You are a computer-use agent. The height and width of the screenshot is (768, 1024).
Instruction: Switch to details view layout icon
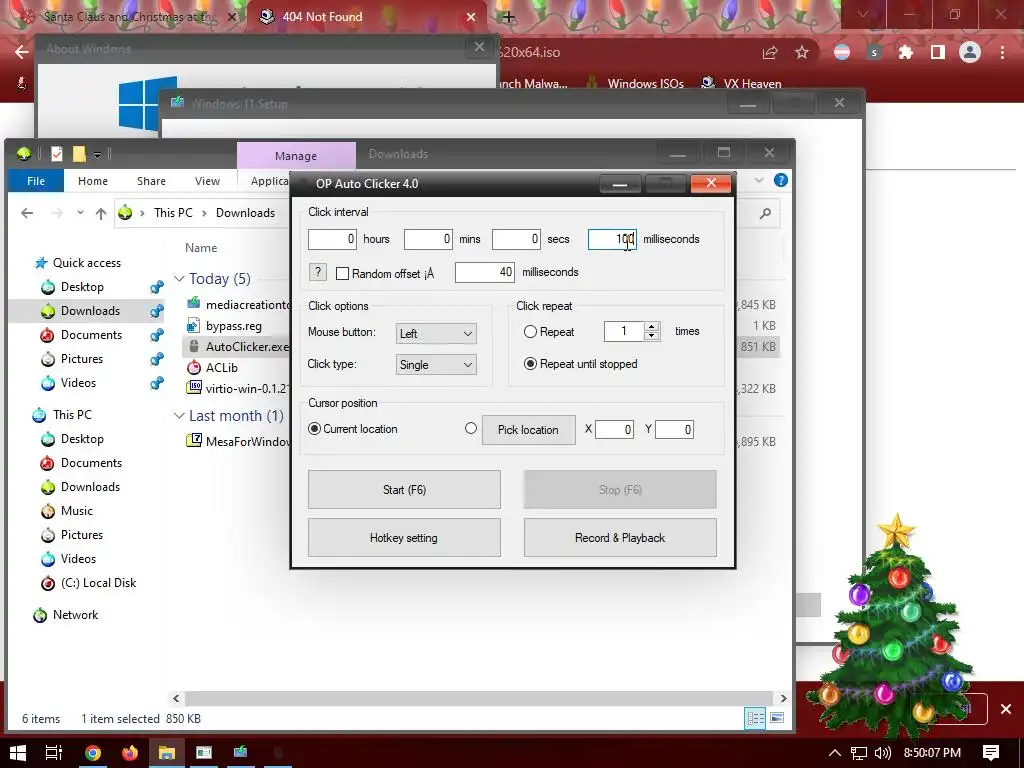coord(756,718)
